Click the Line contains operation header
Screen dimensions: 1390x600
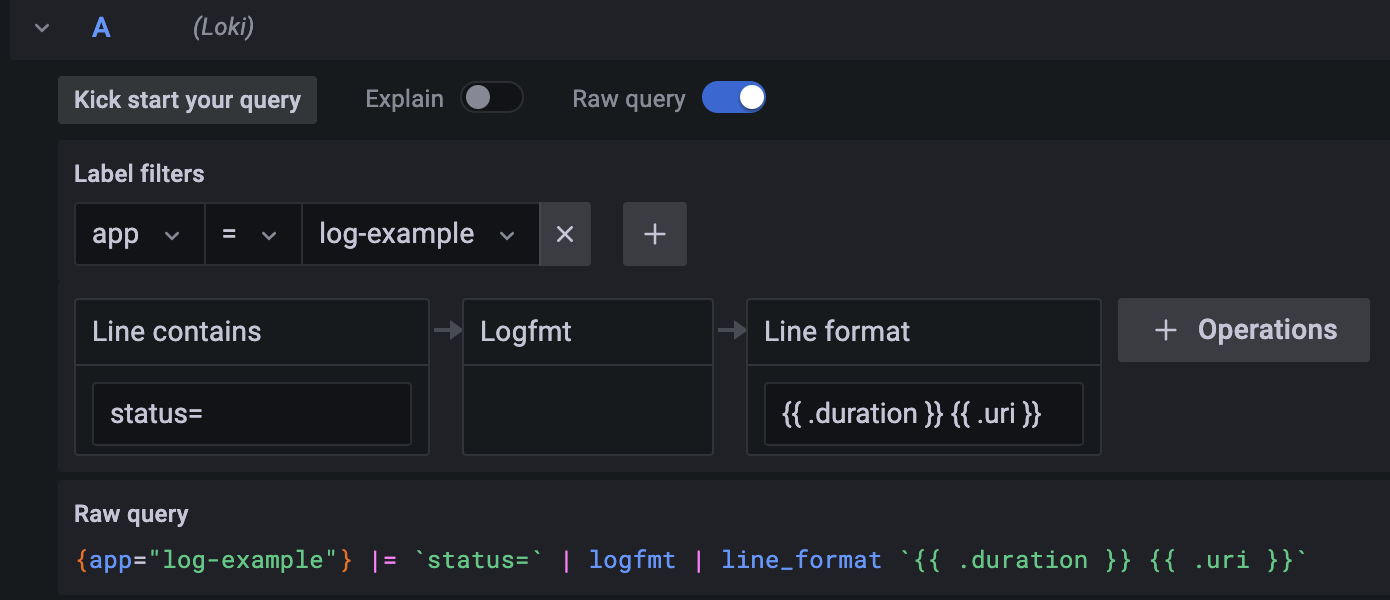point(251,332)
